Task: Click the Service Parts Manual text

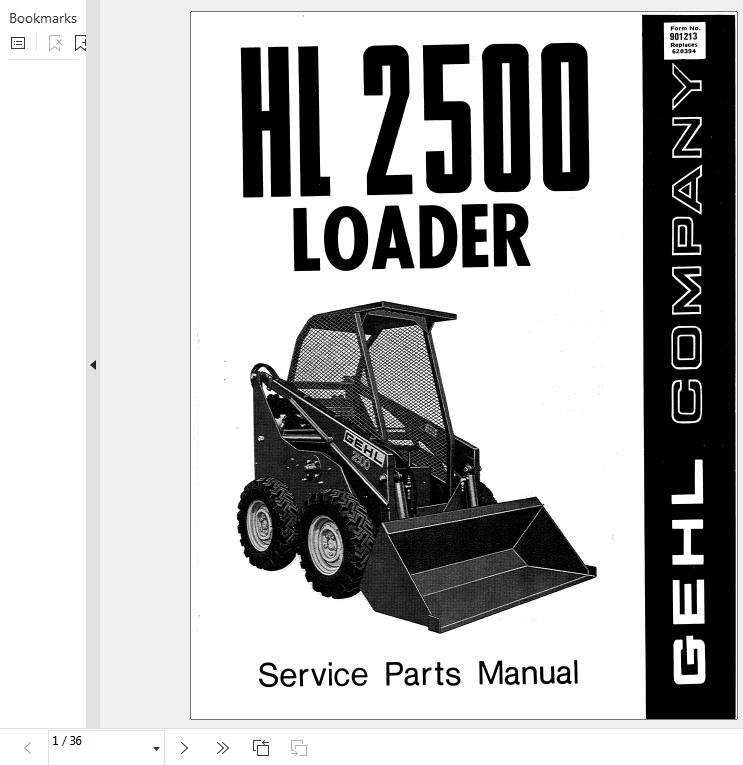Action: [419, 674]
